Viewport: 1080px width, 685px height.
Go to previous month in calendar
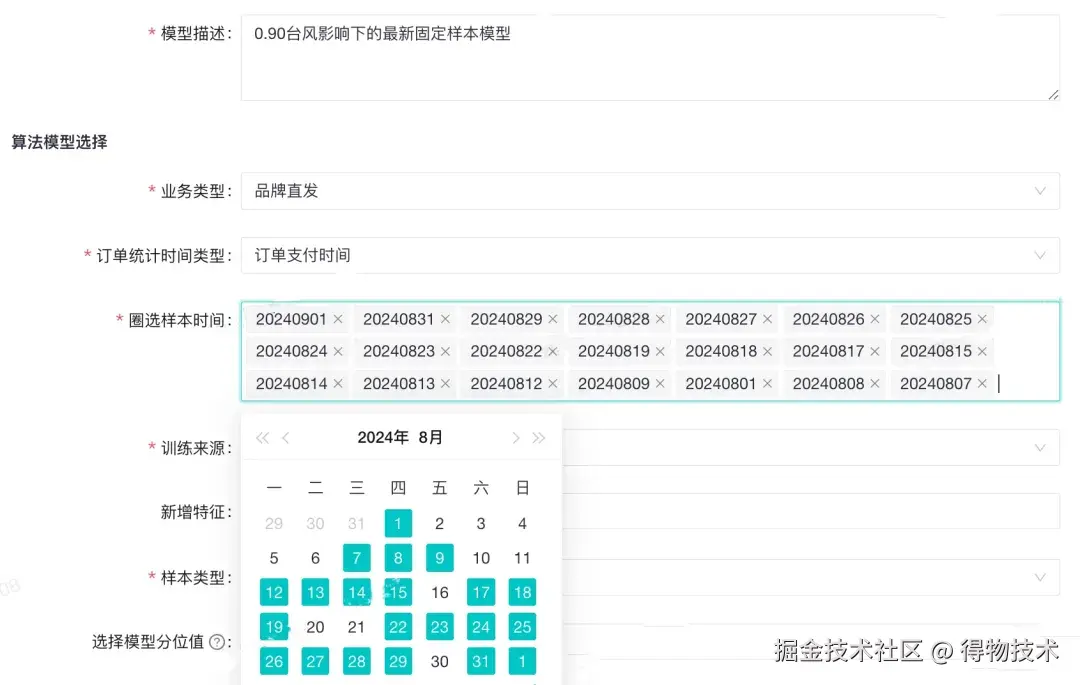point(286,438)
